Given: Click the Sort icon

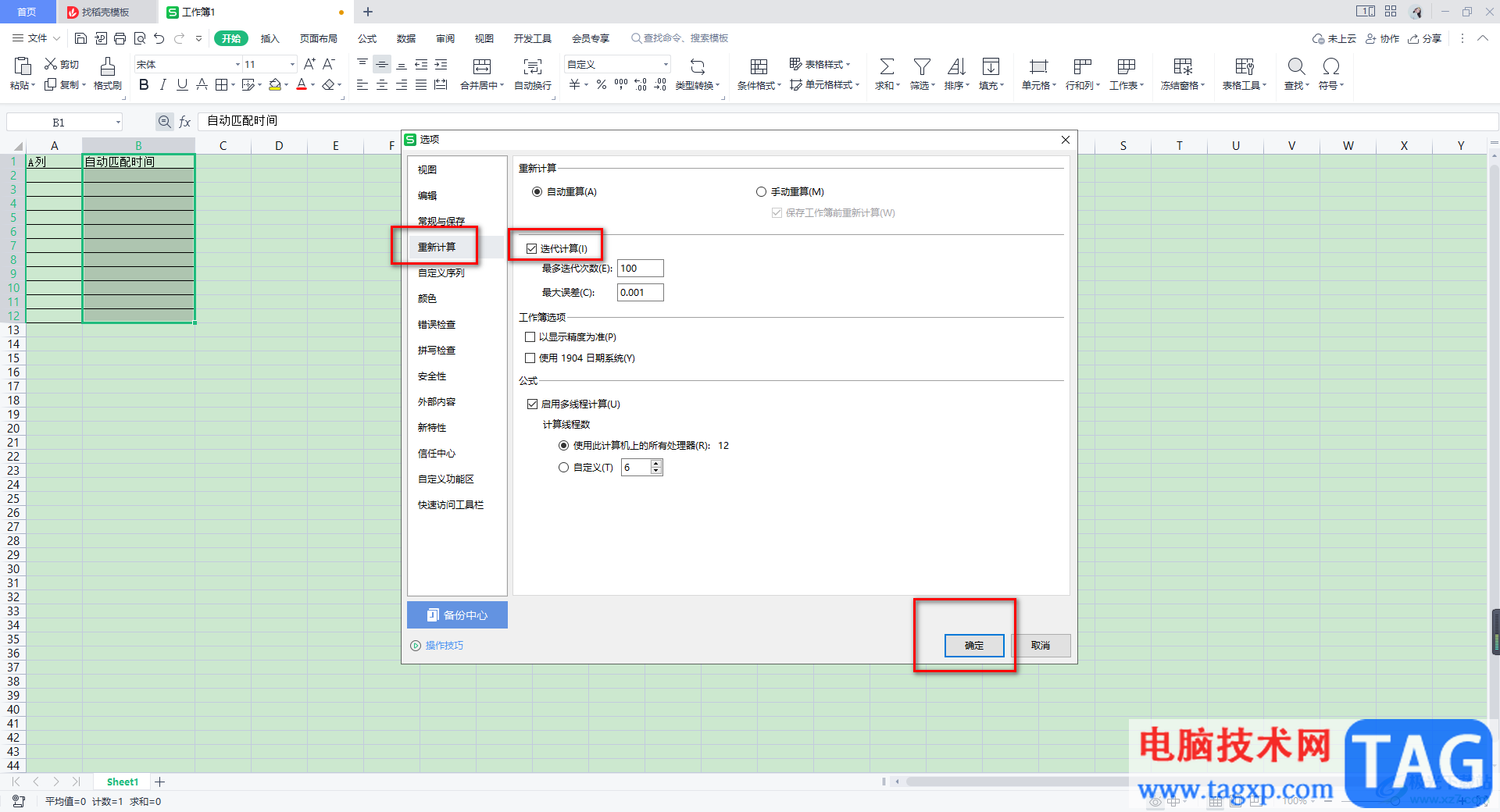Looking at the screenshot, I should pyautogui.click(x=956, y=66).
